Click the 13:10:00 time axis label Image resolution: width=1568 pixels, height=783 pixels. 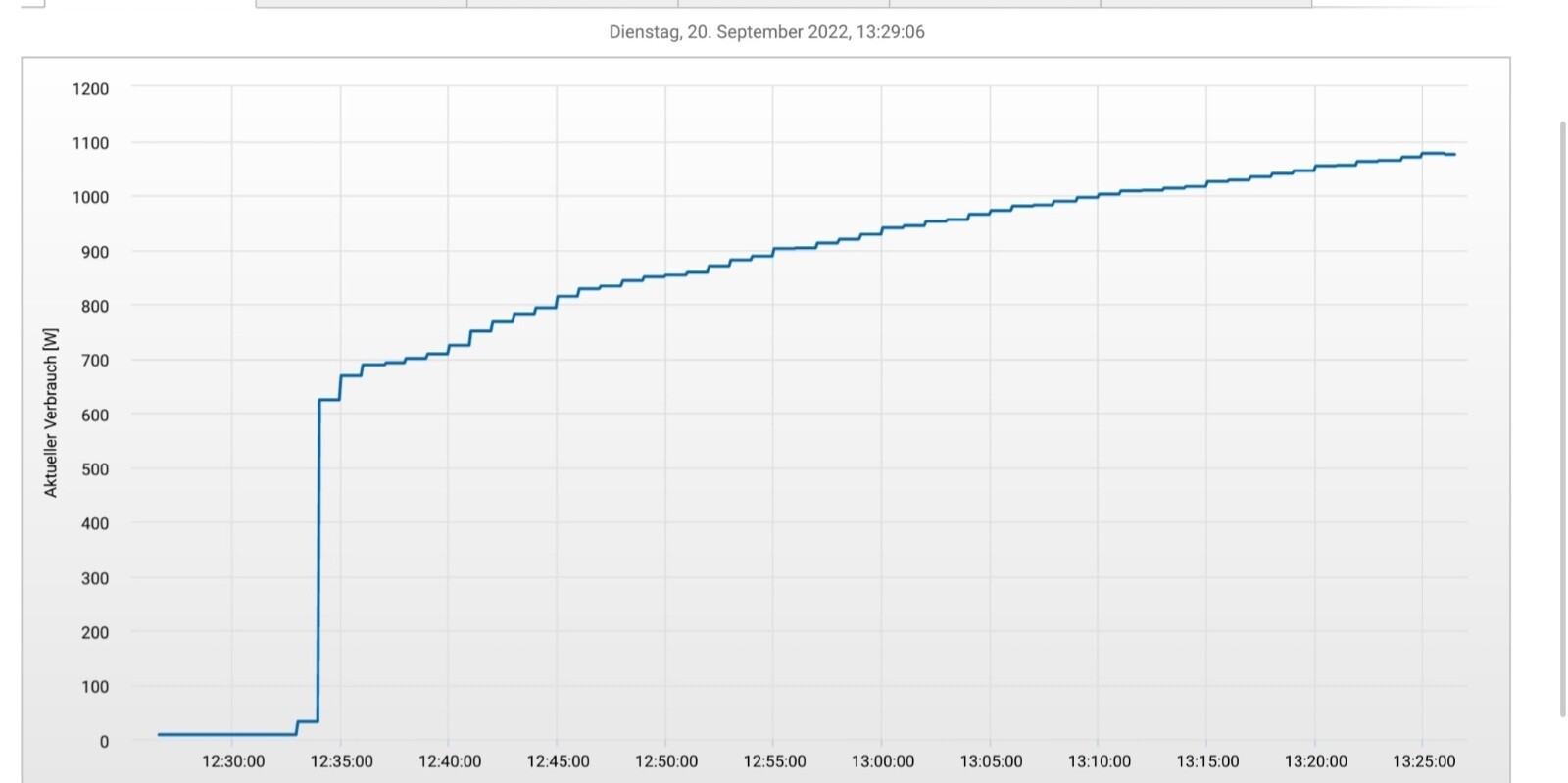point(1099,761)
